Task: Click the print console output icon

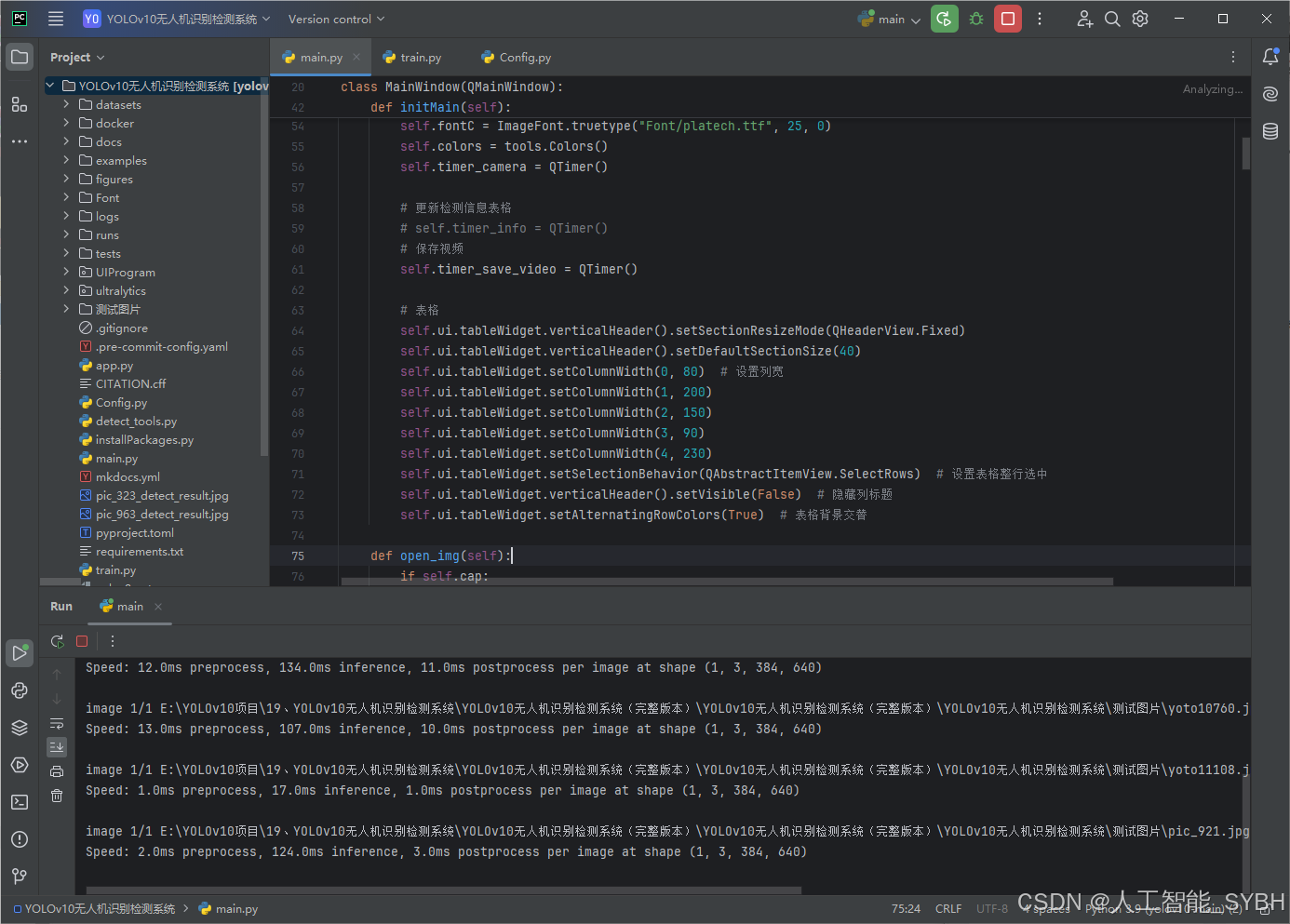Action: [57, 771]
